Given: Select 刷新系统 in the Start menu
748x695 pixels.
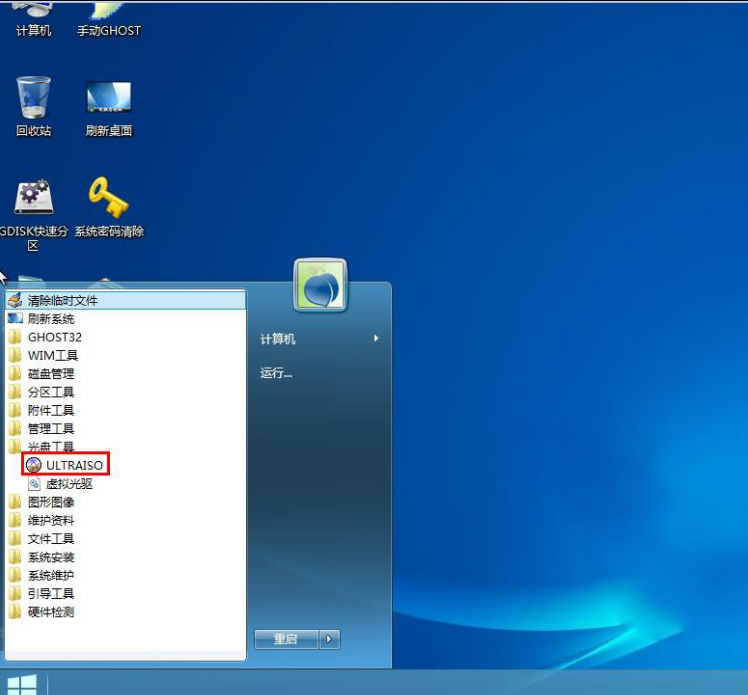Looking at the screenshot, I should pos(125,319).
